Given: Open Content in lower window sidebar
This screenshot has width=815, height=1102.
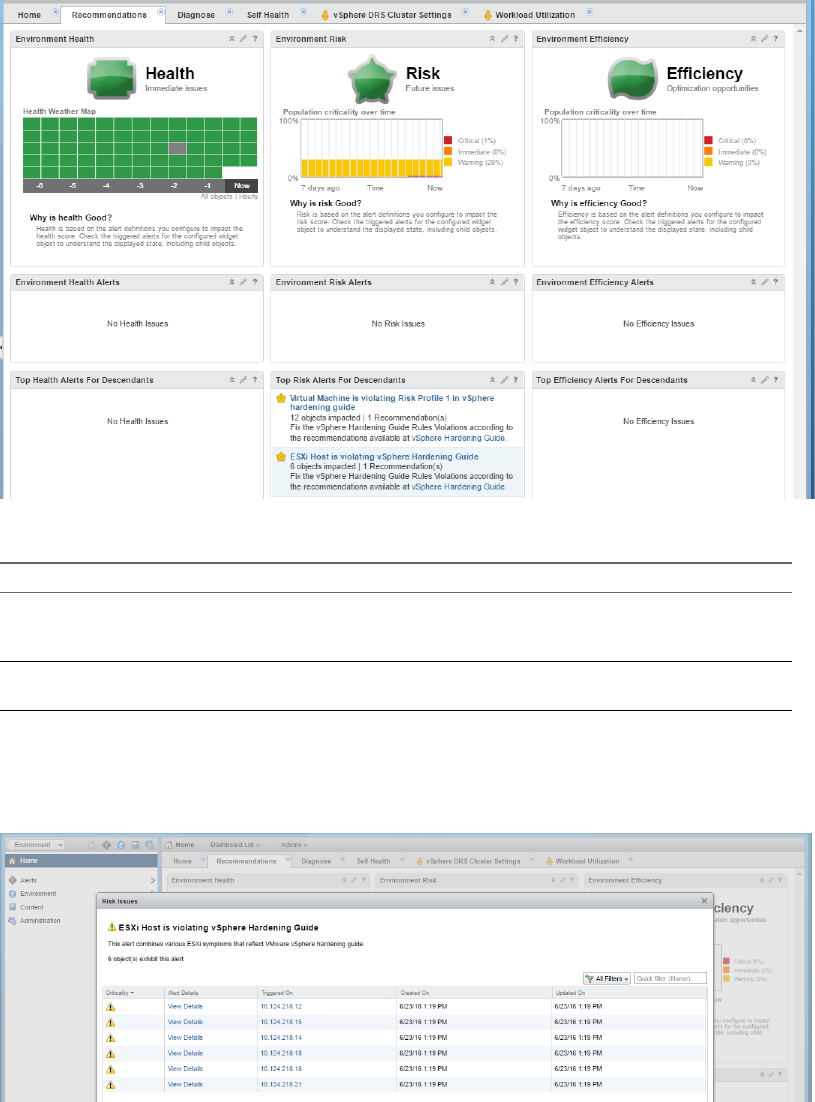Looking at the screenshot, I should click(32, 907).
